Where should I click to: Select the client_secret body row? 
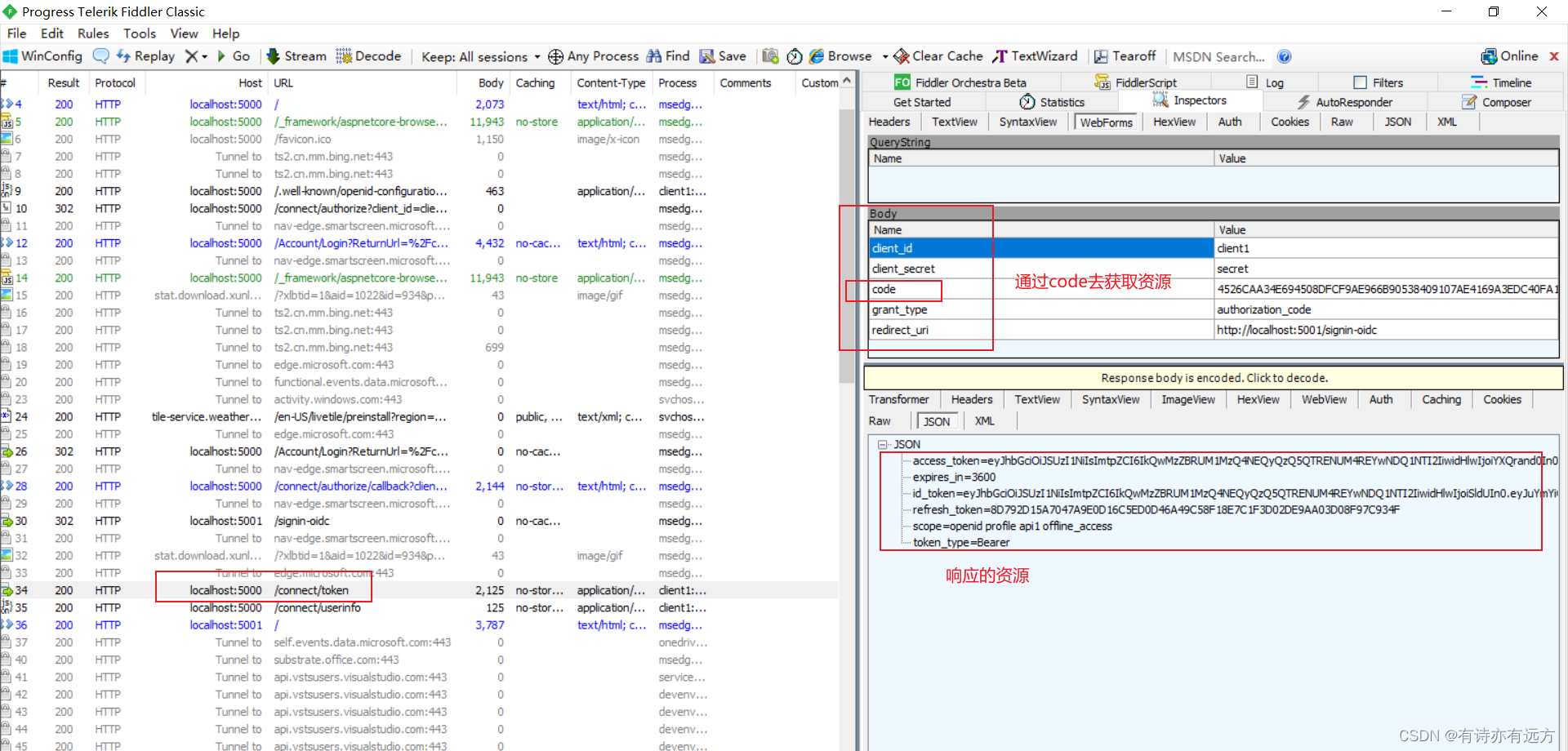click(1214, 269)
